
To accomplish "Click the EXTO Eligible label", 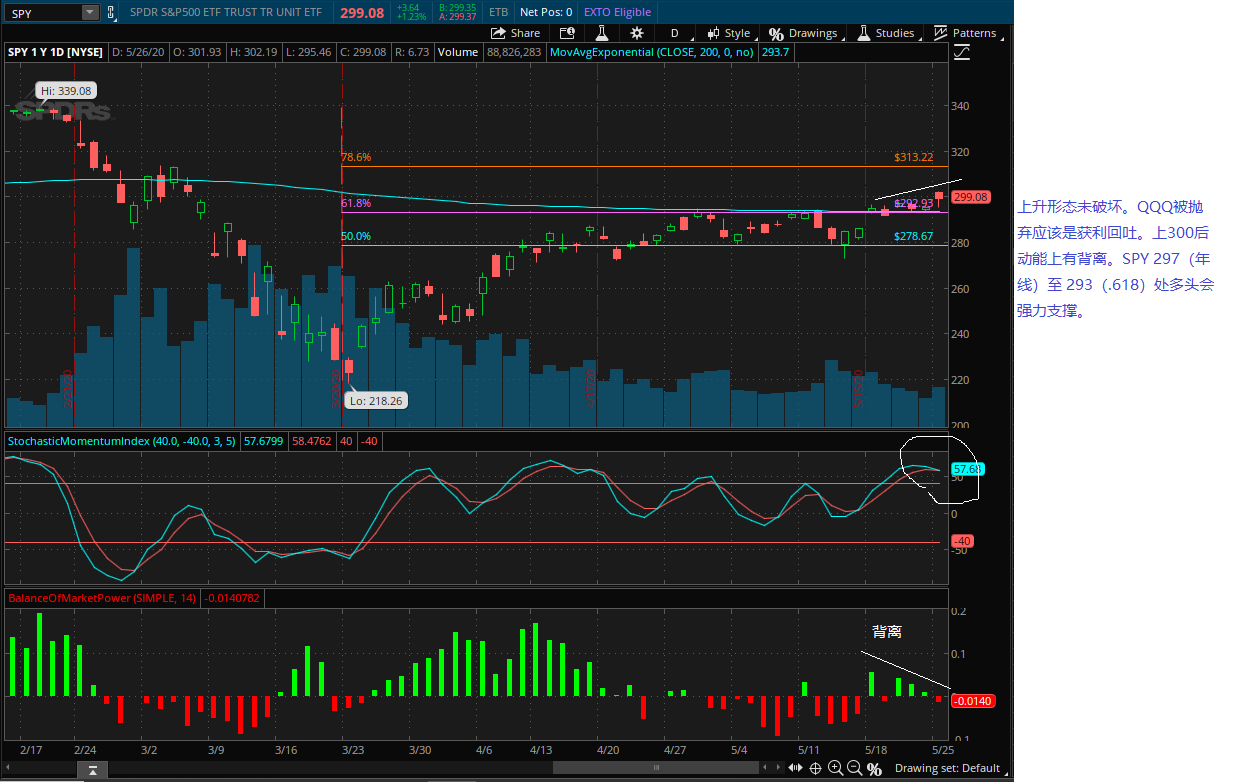I will (x=617, y=12).
